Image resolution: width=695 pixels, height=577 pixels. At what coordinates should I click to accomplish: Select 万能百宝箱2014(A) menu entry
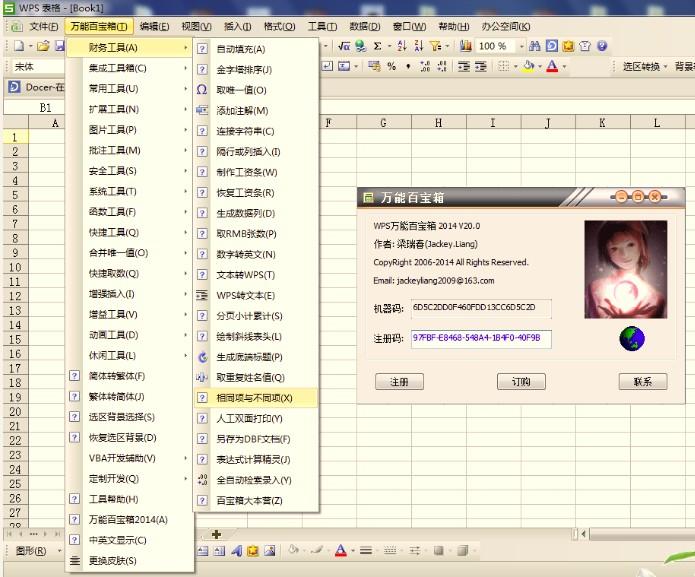pos(130,520)
